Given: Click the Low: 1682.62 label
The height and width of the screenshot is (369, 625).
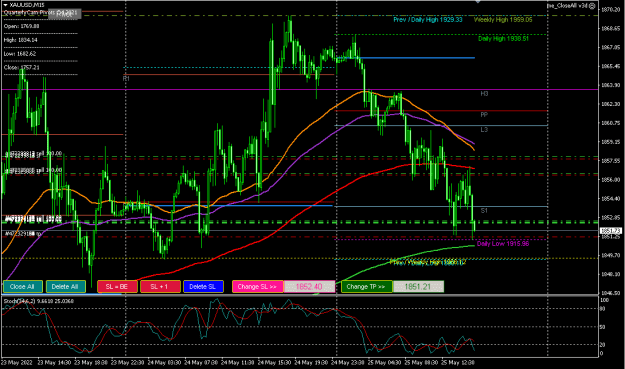Looking at the screenshot, I should 20,53.
